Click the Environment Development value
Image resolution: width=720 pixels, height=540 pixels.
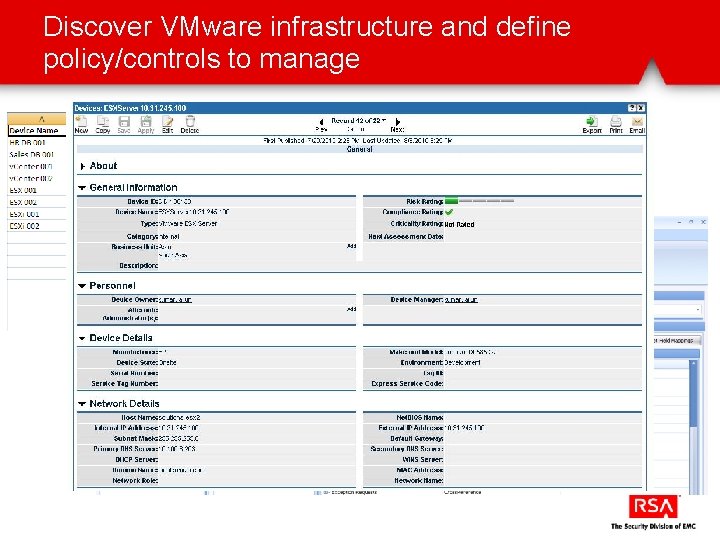[x=462, y=363]
